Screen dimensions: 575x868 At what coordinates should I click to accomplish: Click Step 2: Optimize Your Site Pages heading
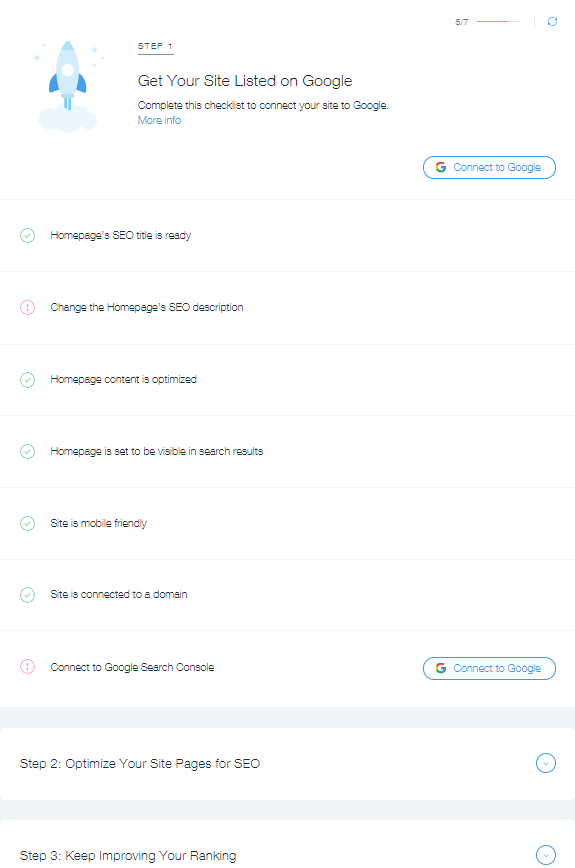click(140, 764)
